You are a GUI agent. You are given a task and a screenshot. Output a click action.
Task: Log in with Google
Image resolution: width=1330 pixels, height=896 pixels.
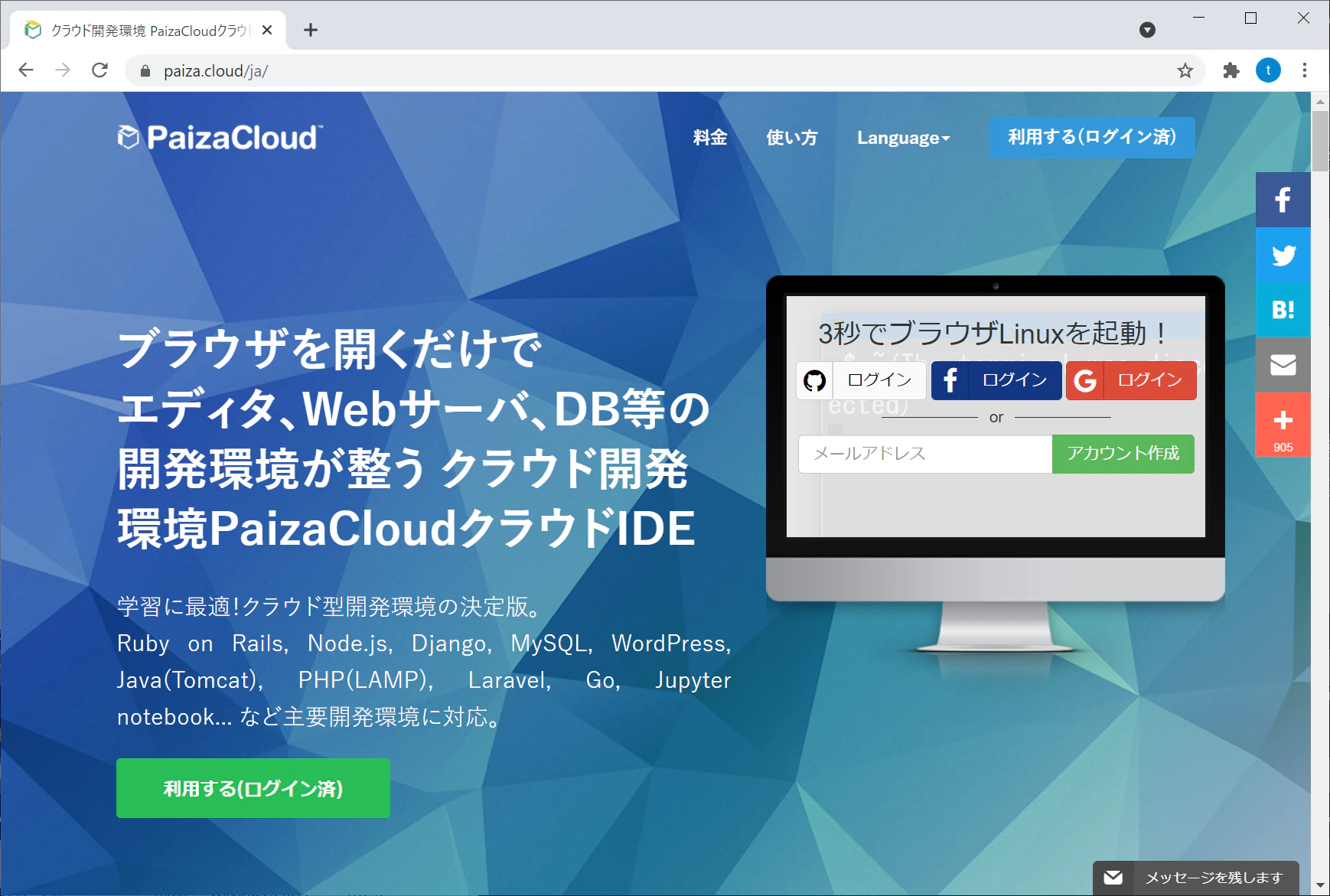click(x=1131, y=380)
